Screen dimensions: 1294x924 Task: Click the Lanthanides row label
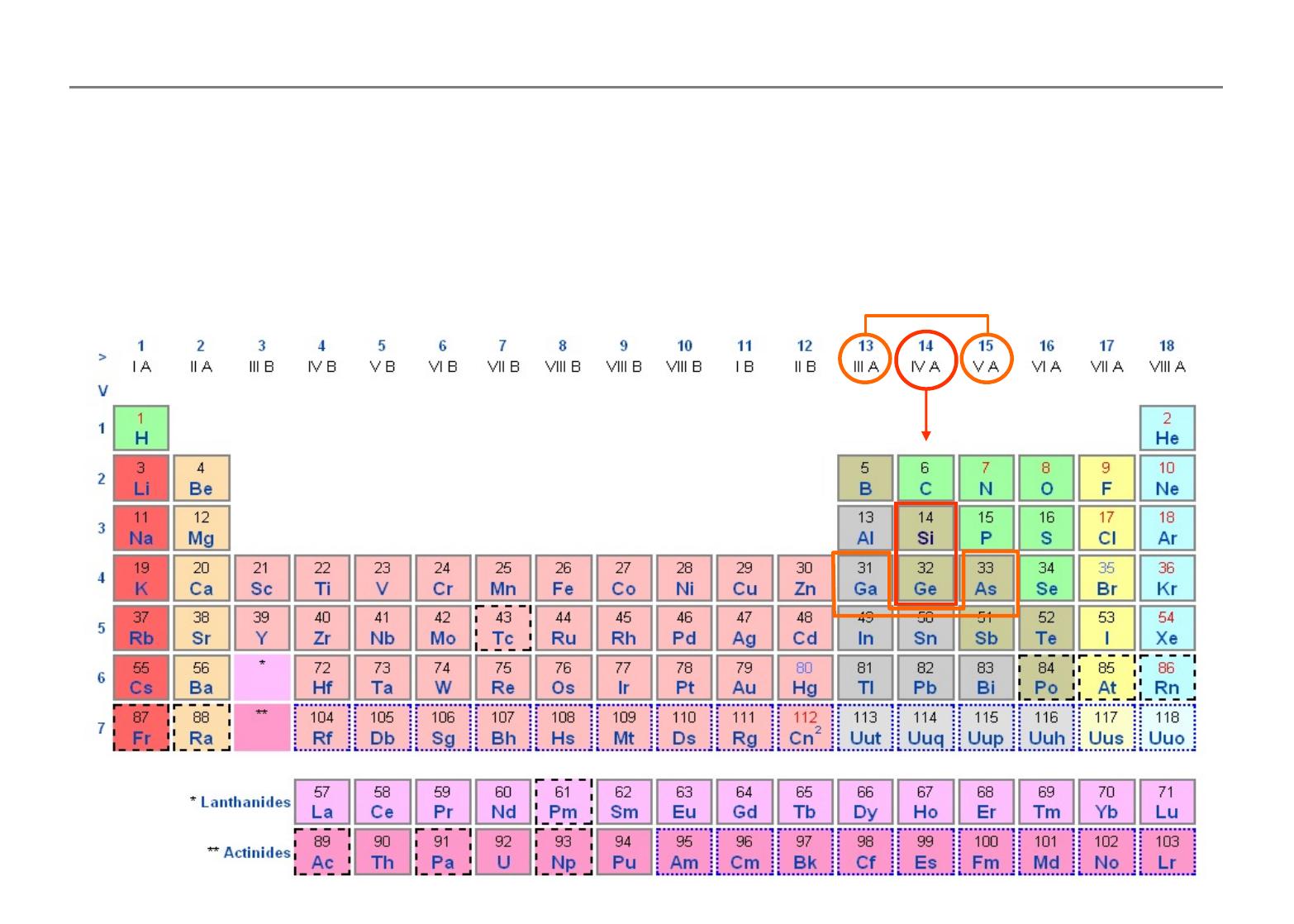(x=240, y=802)
